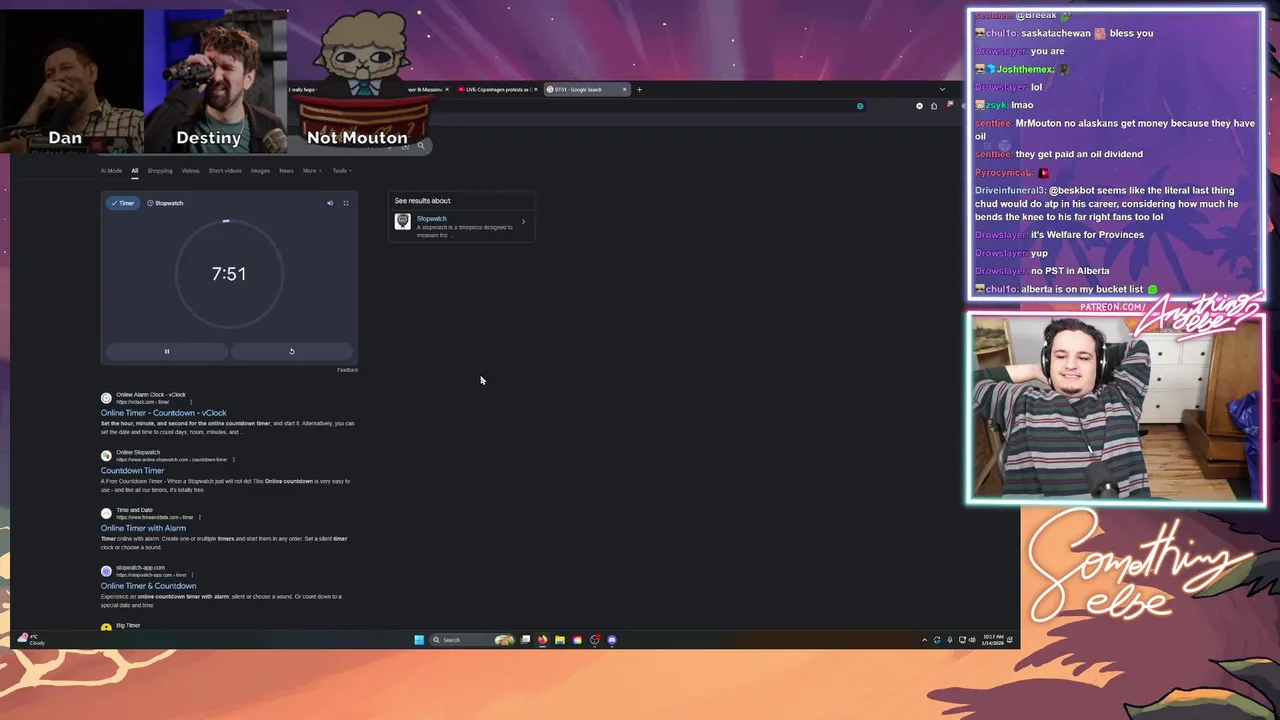Click the vClock site favicon
Screen dimensions: 1280x720
[106, 398]
